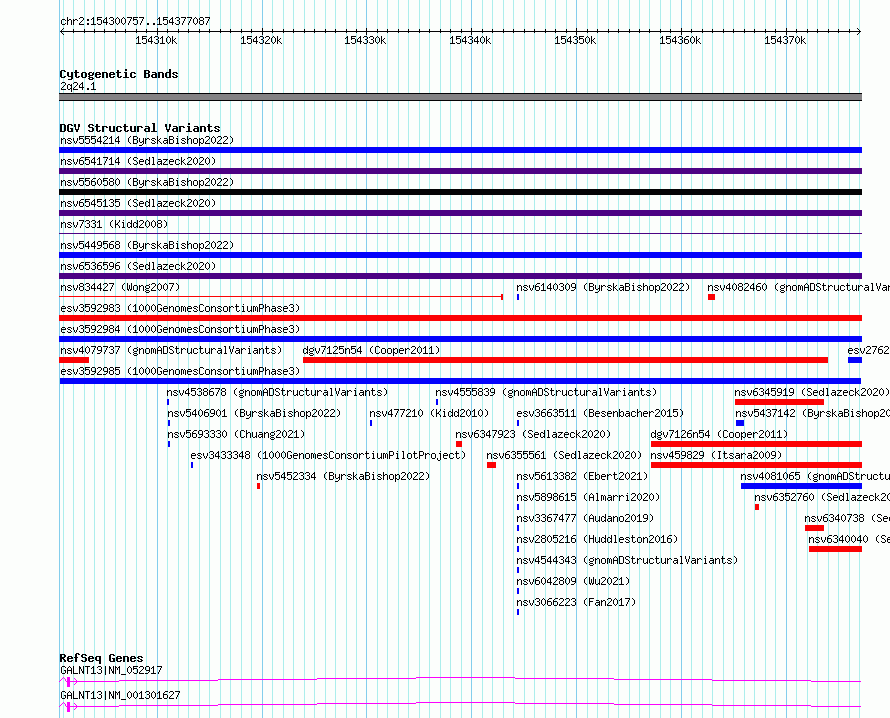Click esv3663511 (Besenbacher2015) label

601,413
